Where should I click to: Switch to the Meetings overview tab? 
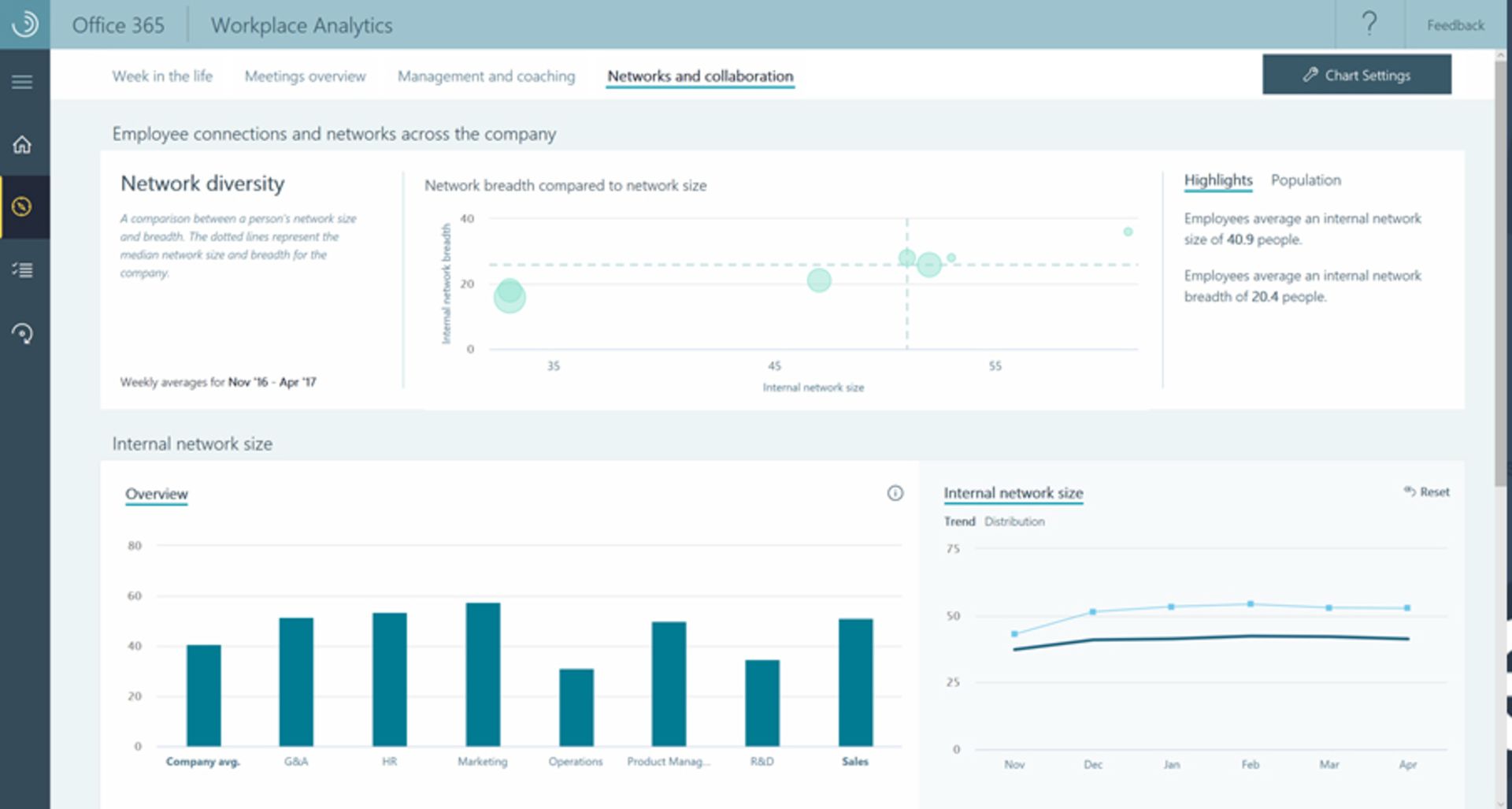point(306,76)
